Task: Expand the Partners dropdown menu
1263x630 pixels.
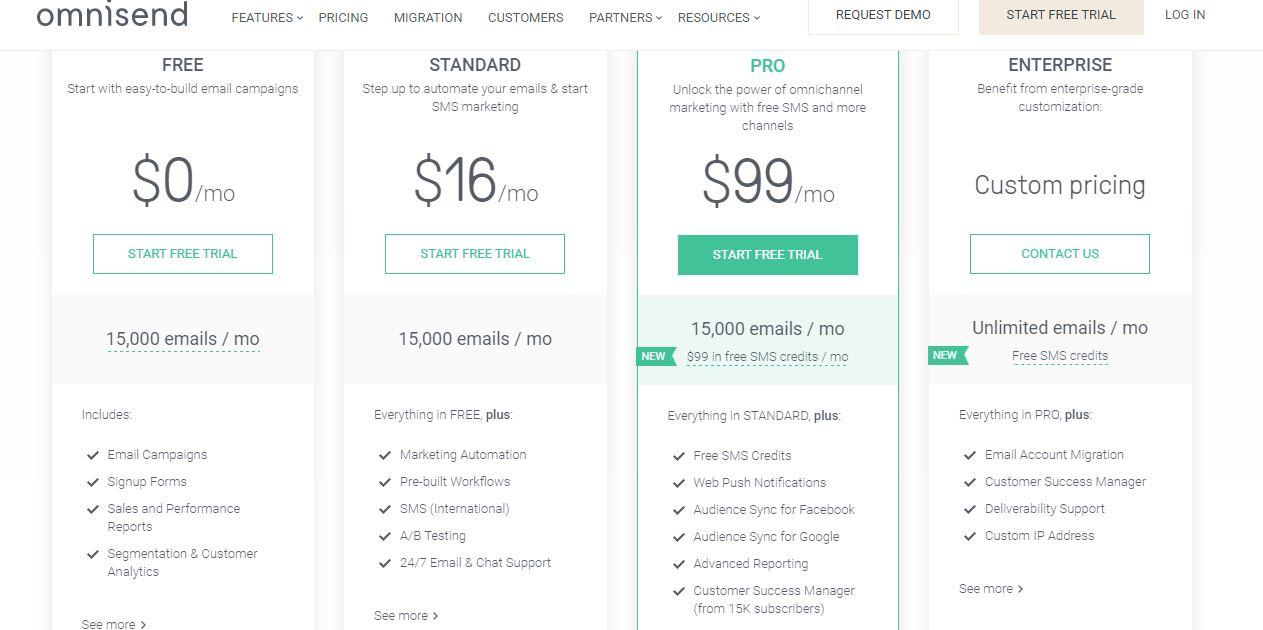Action: [625, 17]
